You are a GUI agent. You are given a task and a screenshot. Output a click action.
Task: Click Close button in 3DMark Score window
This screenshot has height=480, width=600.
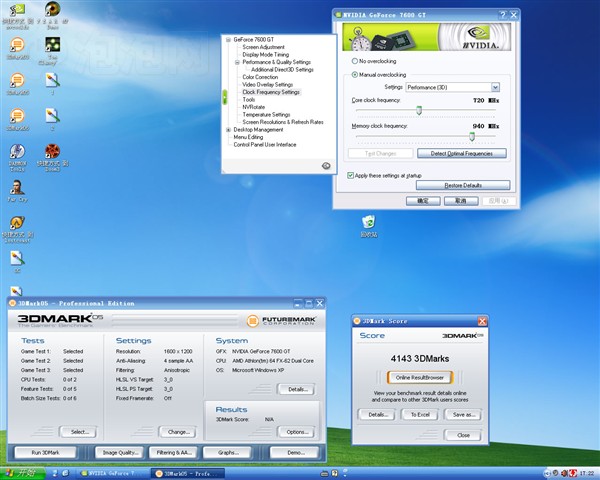point(463,435)
